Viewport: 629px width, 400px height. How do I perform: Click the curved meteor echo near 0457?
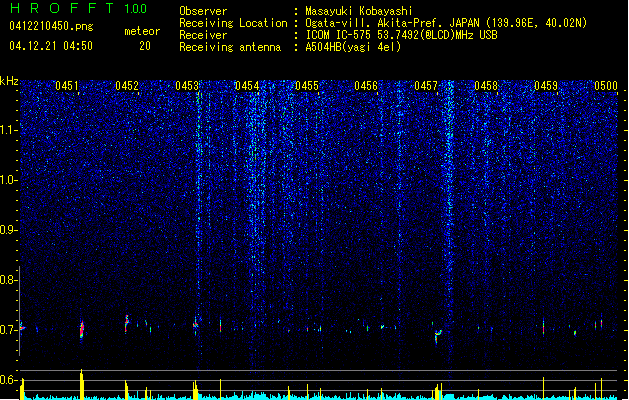438,335
